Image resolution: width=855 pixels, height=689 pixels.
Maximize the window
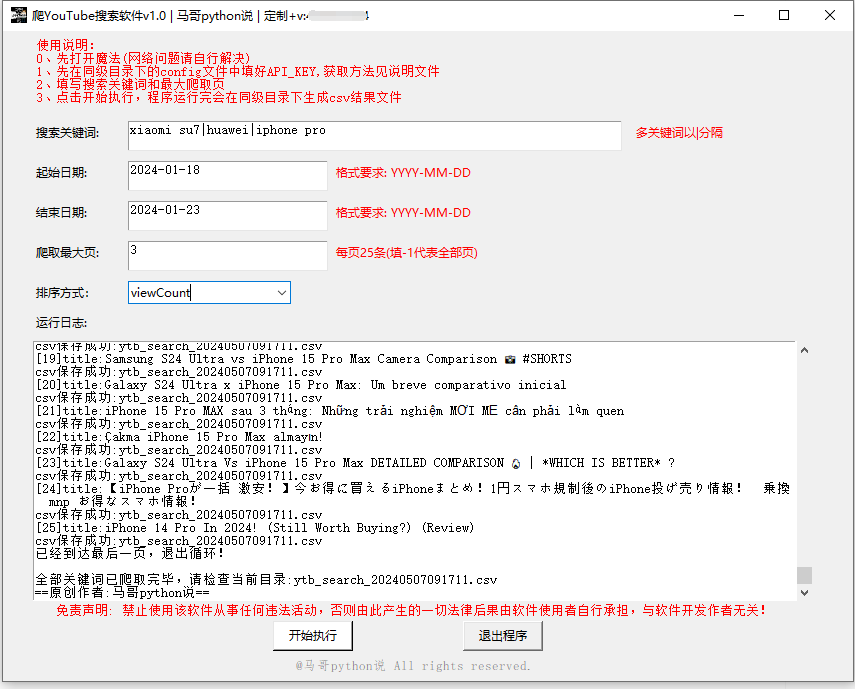pyautogui.click(x=784, y=15)
